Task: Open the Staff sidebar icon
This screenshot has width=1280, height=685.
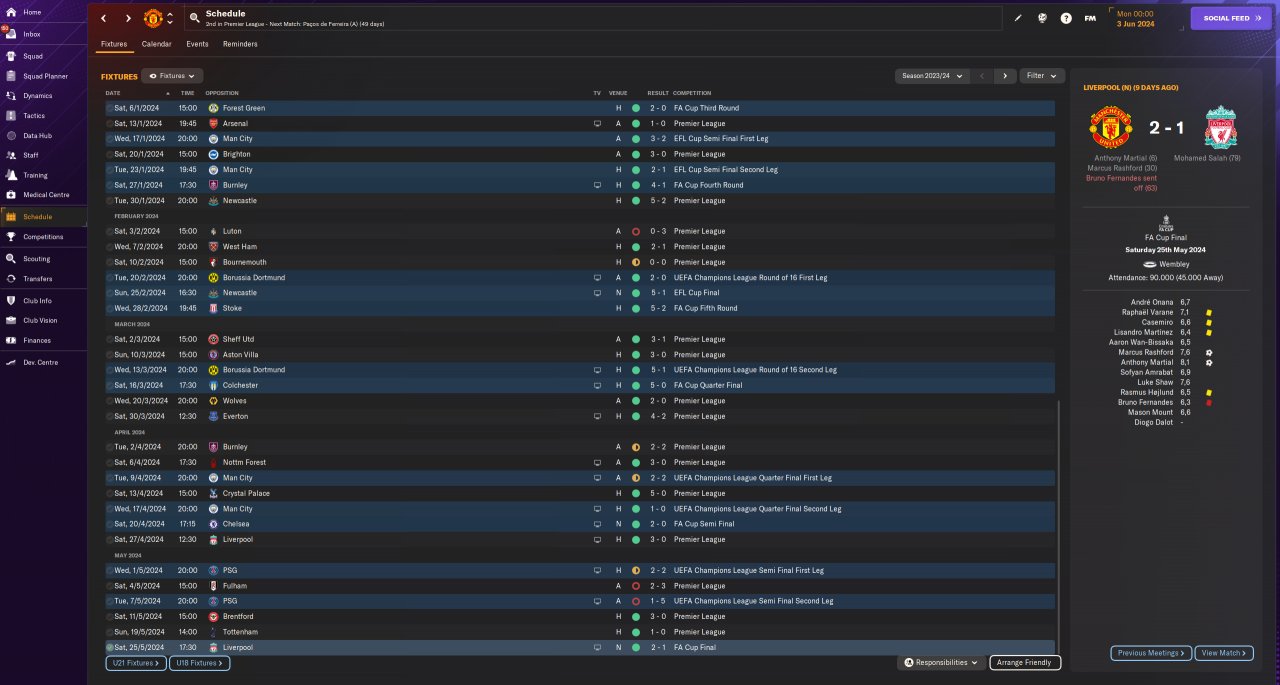Action: point(10,155)
